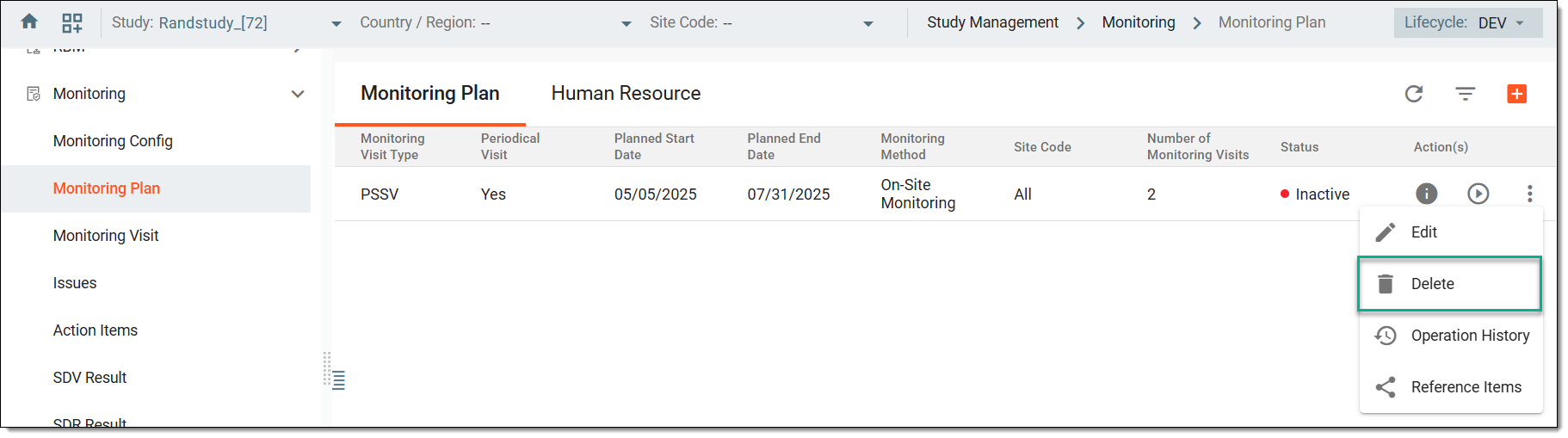Click Study Management breadcrumb

(x=992, y=22)
